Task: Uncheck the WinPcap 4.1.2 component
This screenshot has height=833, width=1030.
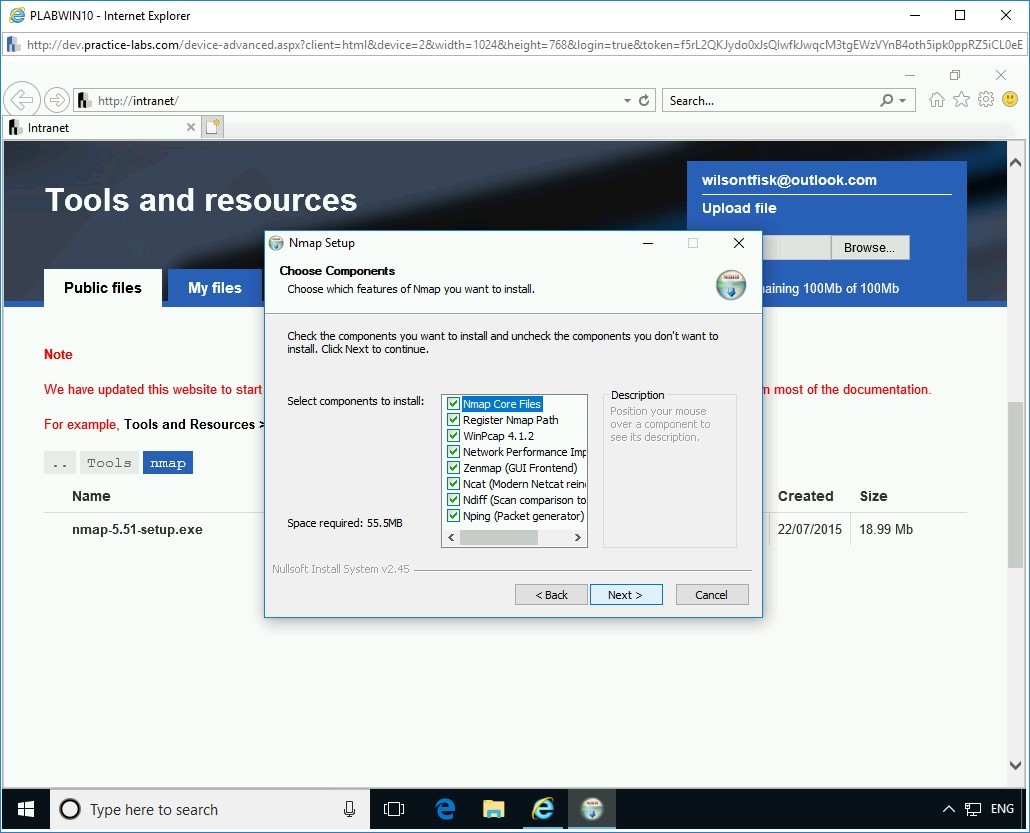Action: (x=453, y=435)
